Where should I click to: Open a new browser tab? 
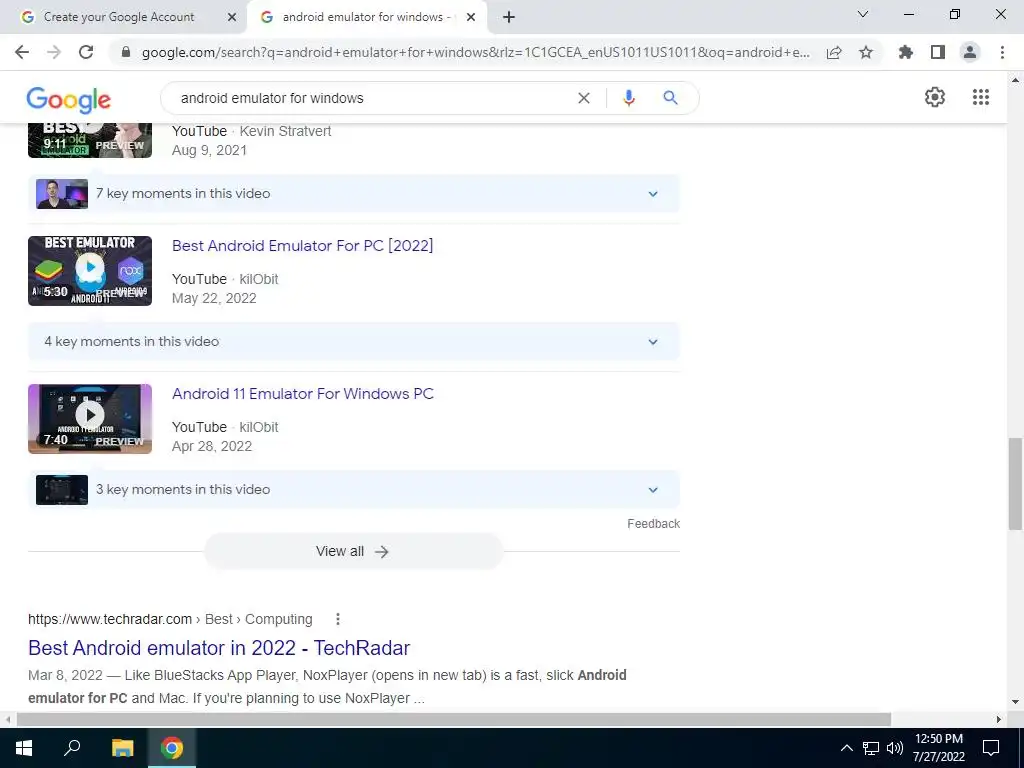(x=509, y=17)
